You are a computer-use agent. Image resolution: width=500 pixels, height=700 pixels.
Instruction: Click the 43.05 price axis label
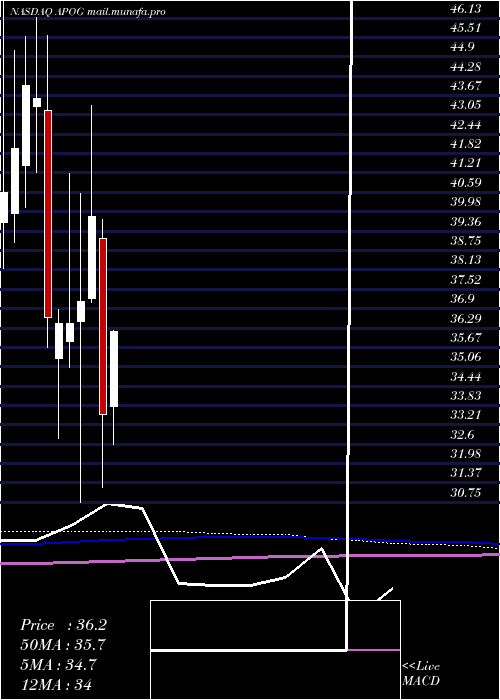click(466, 105)
